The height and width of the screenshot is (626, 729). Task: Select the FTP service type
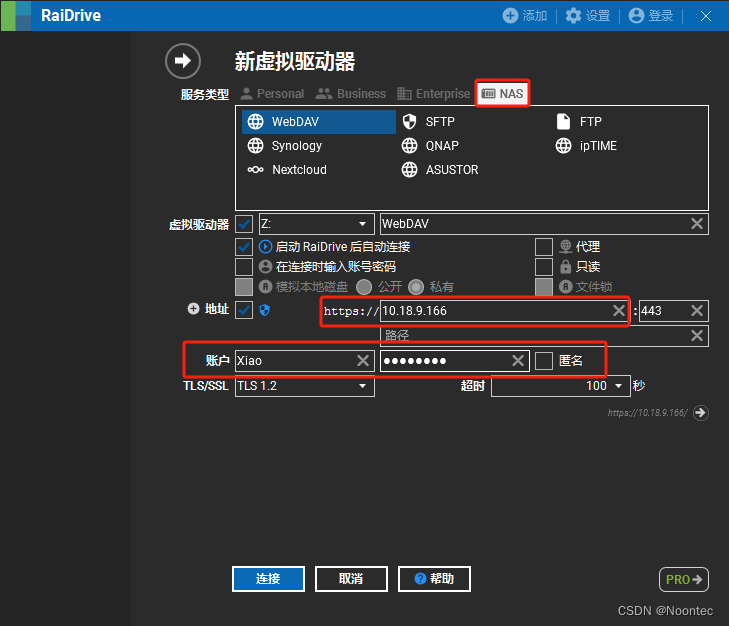(x=579, y=122)
